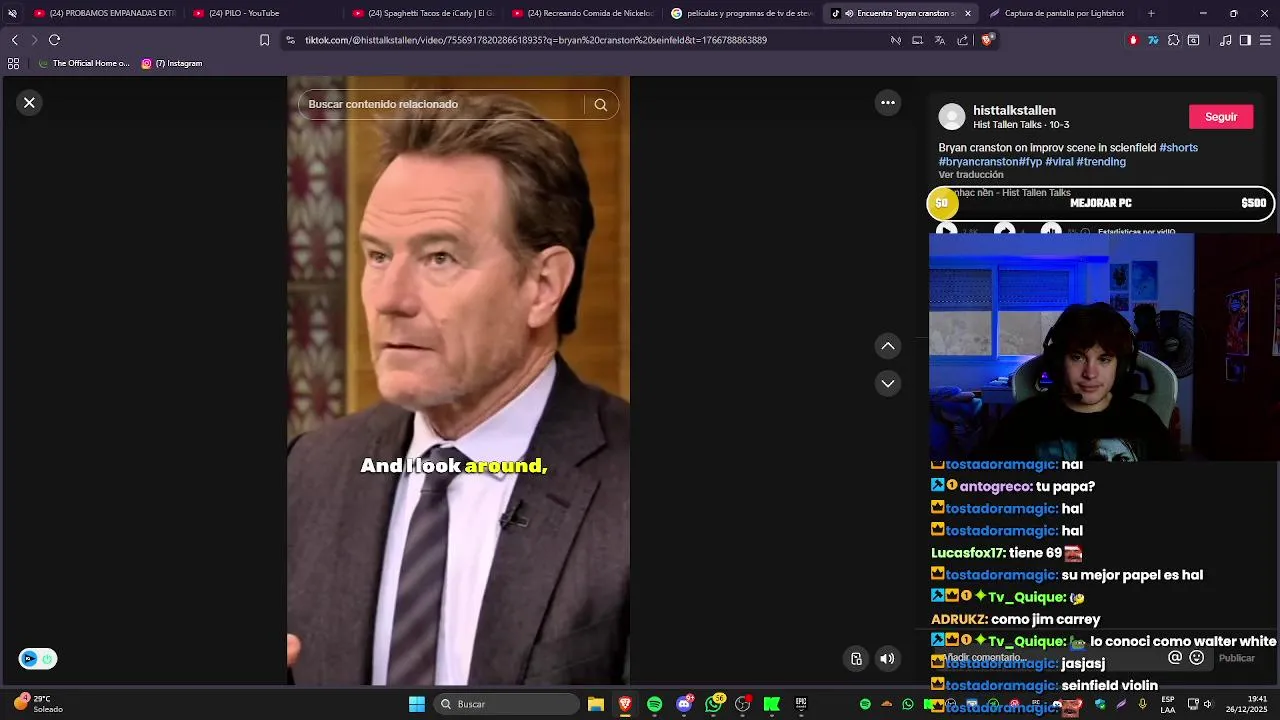
Task: Click the #bryancranston hashtag
Action: (978, 162)
